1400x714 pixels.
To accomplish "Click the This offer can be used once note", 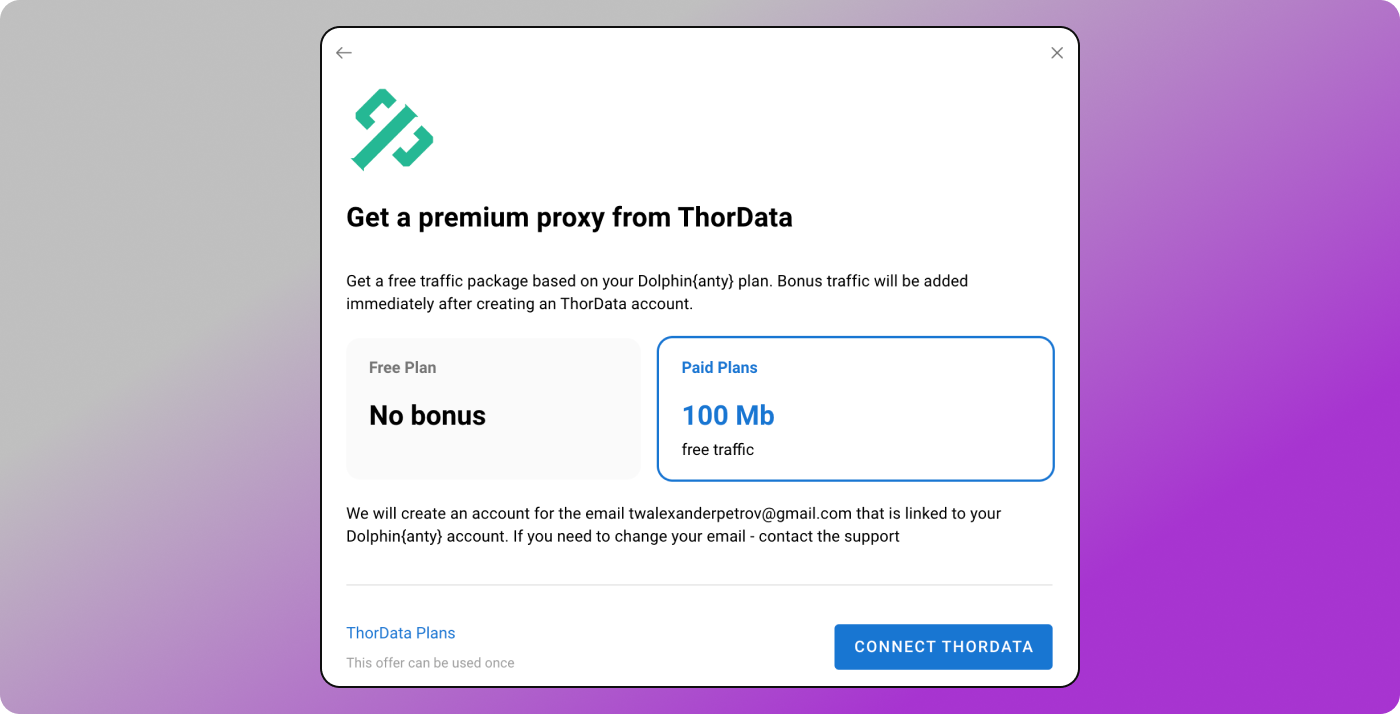I will click(430, 662).
